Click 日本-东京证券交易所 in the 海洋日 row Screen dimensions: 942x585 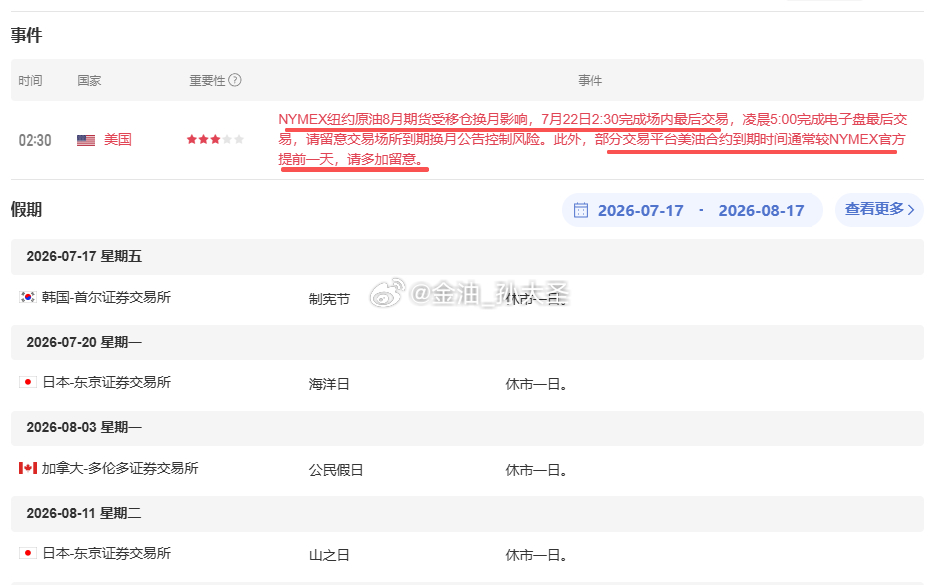(x=107, y=383)
